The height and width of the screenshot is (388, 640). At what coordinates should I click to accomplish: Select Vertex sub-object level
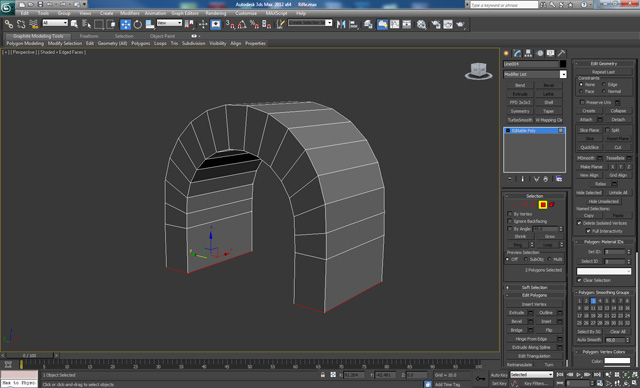pos(516,205)
